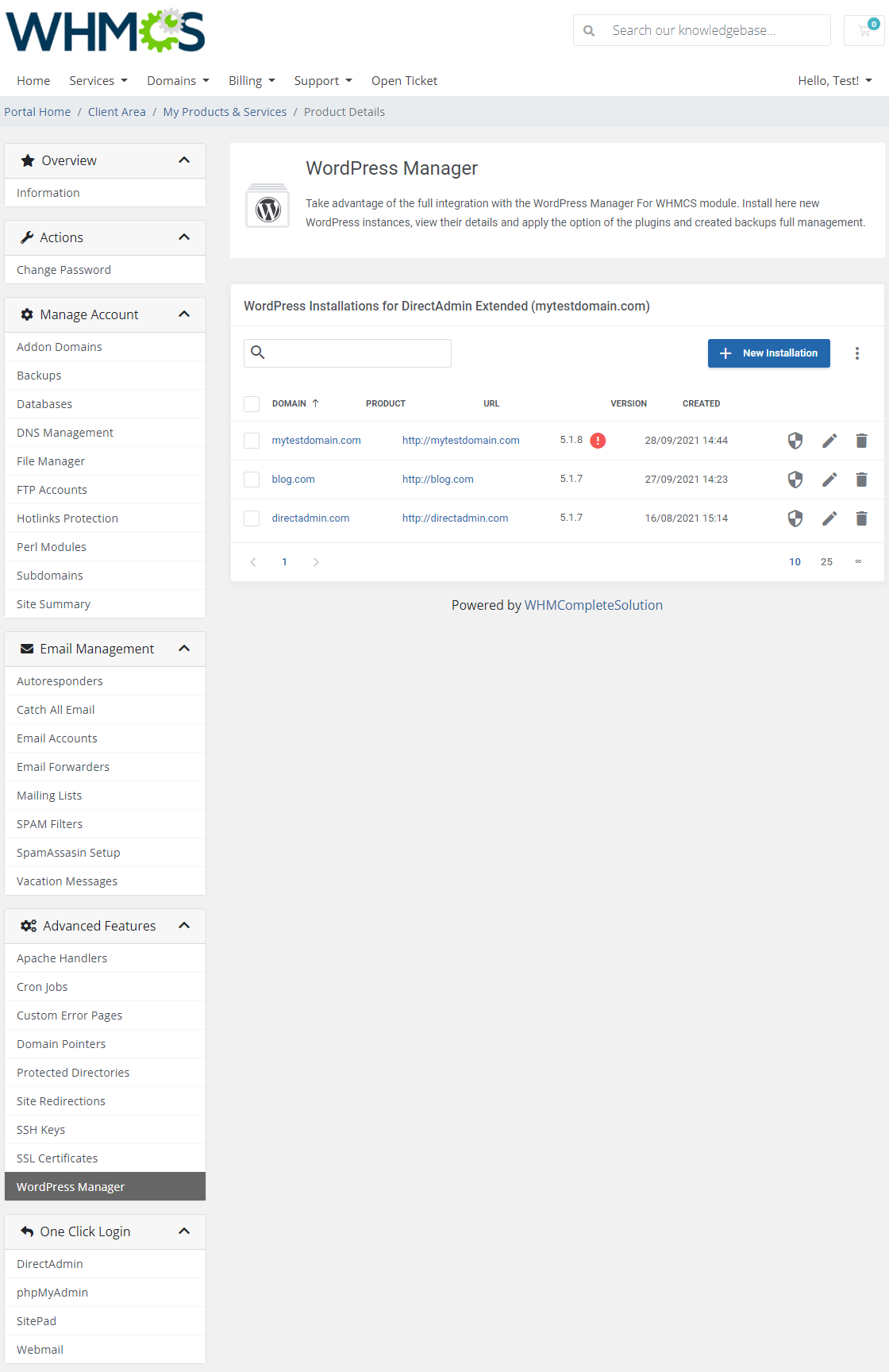Edit the blog.com installation
This screenshot has height=1372, width=889.
pyautogui.click(x=829, y=480)
